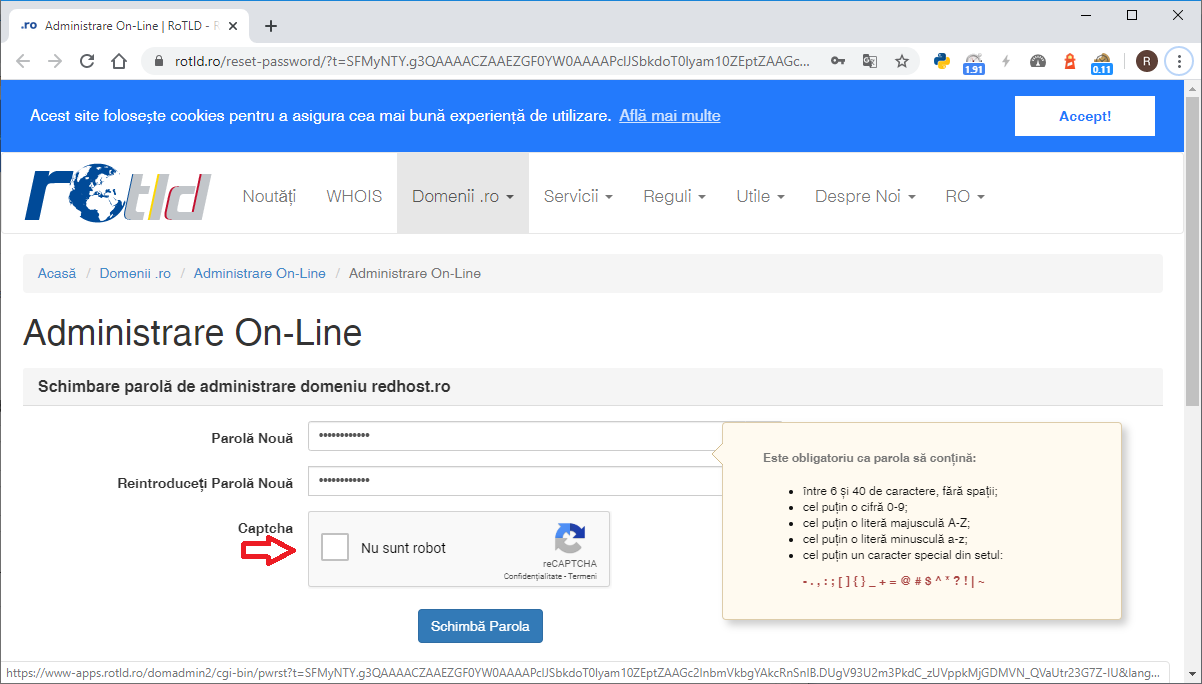Open the WHOIS menu item
The image size is (1202, 684).
click(x=354, y=197)
